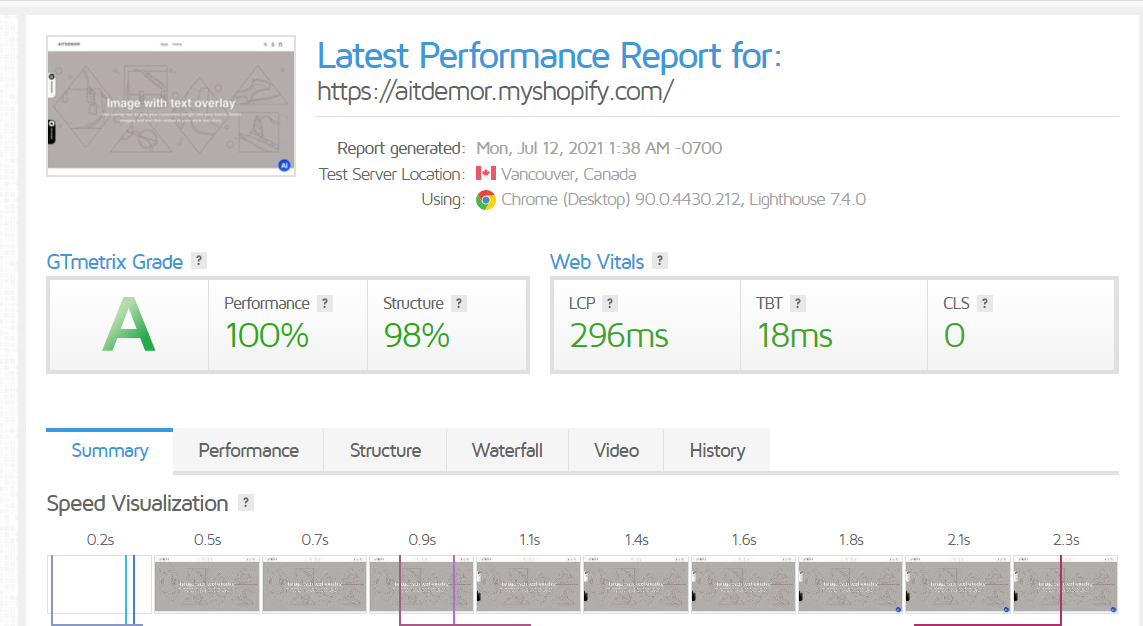Go to the Waterfall tab
The width and height of the screenshot is (1143, 626).
pos(507,450)
